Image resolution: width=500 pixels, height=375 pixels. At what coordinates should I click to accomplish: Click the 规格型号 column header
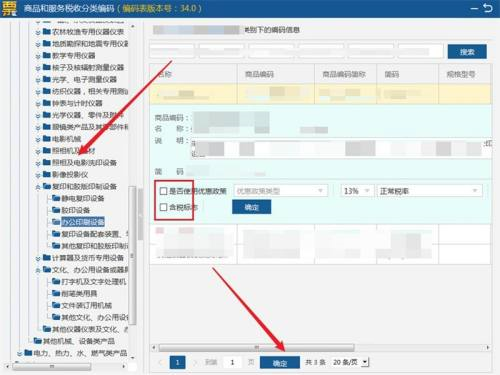tap(464, 74)
